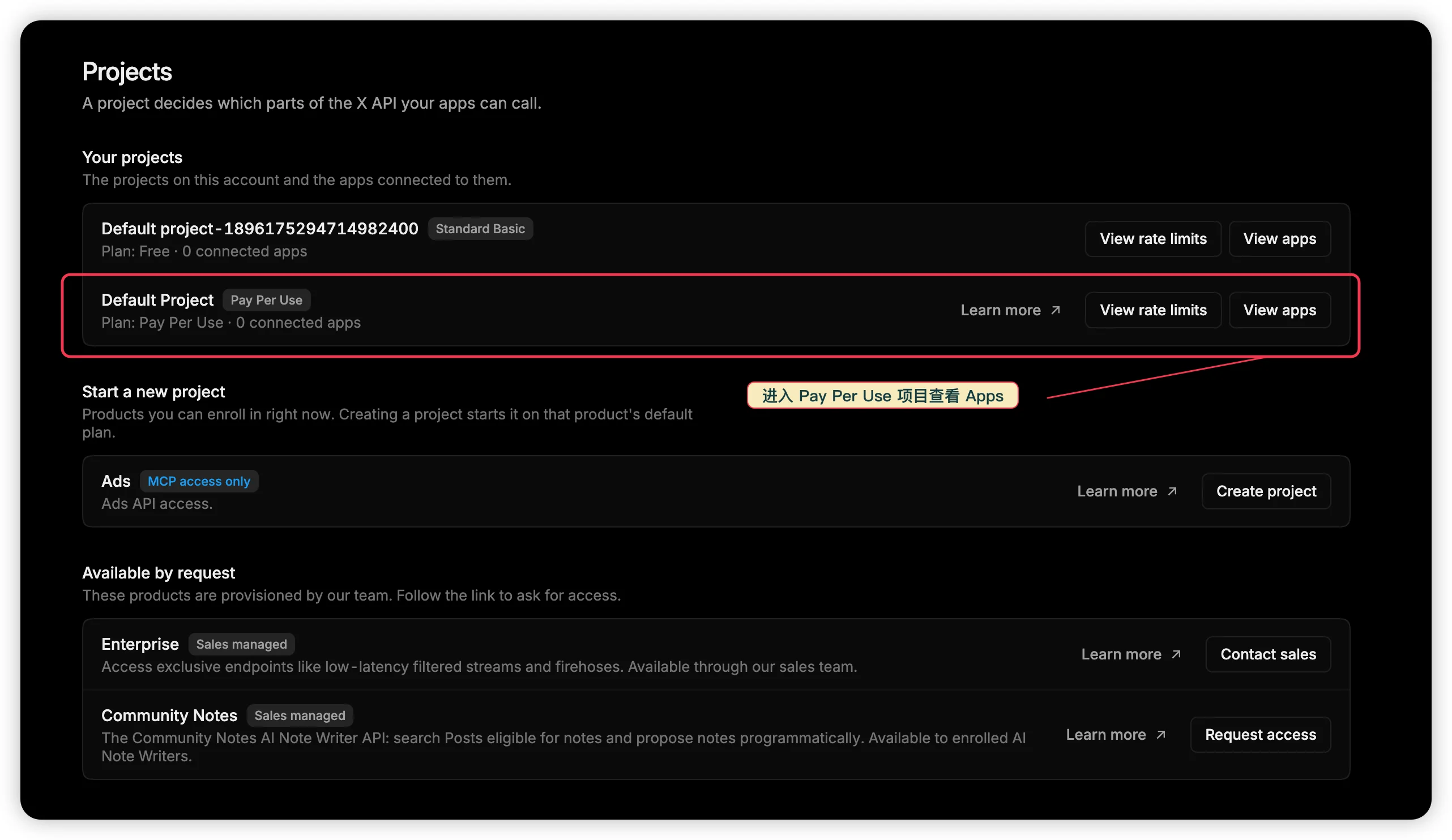Screen dimensions: 1452x840
Task: Click the Community Notes product title
Action: [x=169, y=715]
